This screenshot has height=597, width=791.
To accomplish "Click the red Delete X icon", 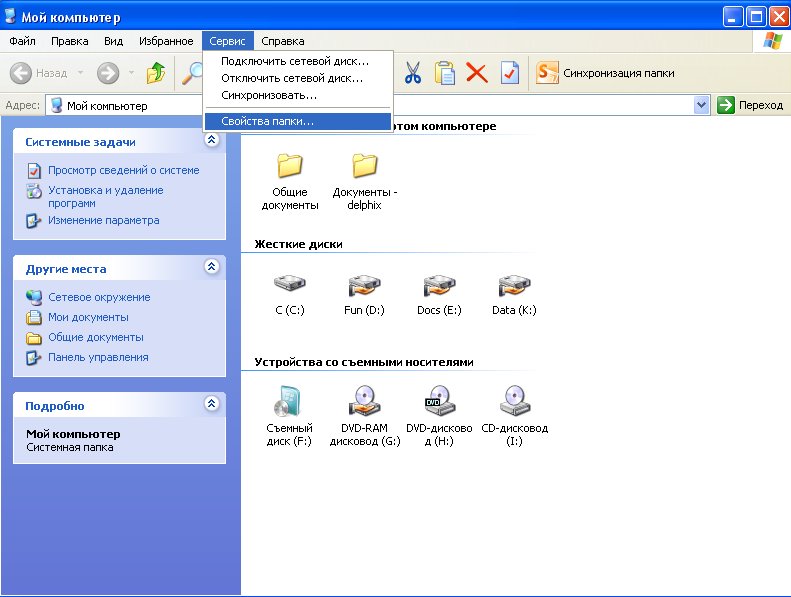I will (x=477, y=73).
